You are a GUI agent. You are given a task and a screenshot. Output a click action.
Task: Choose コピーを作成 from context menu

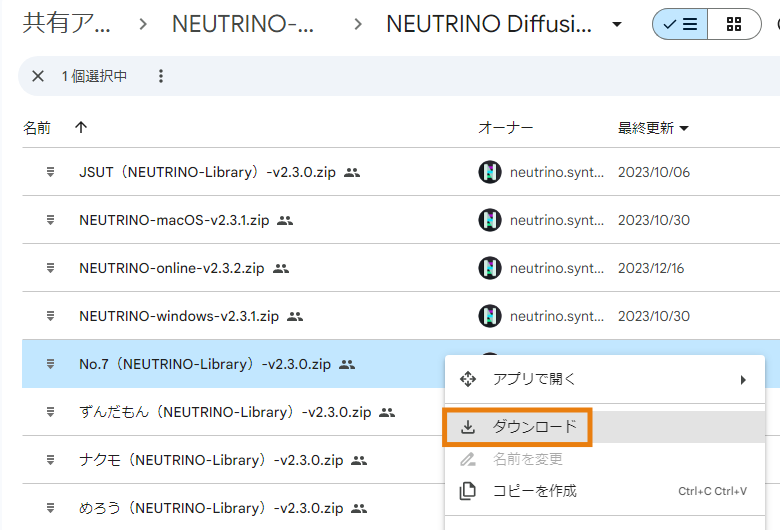point(604,491)
